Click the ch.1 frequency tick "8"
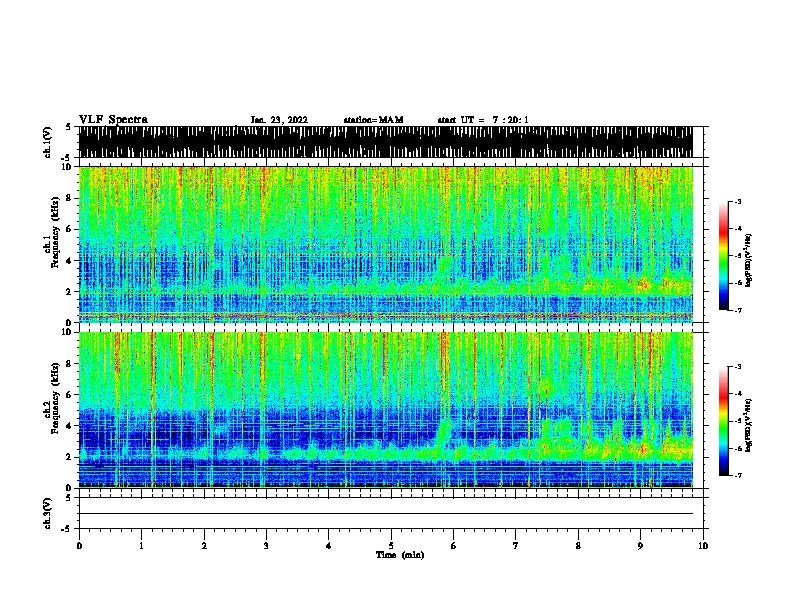792x612 pixels. (69, 198)
